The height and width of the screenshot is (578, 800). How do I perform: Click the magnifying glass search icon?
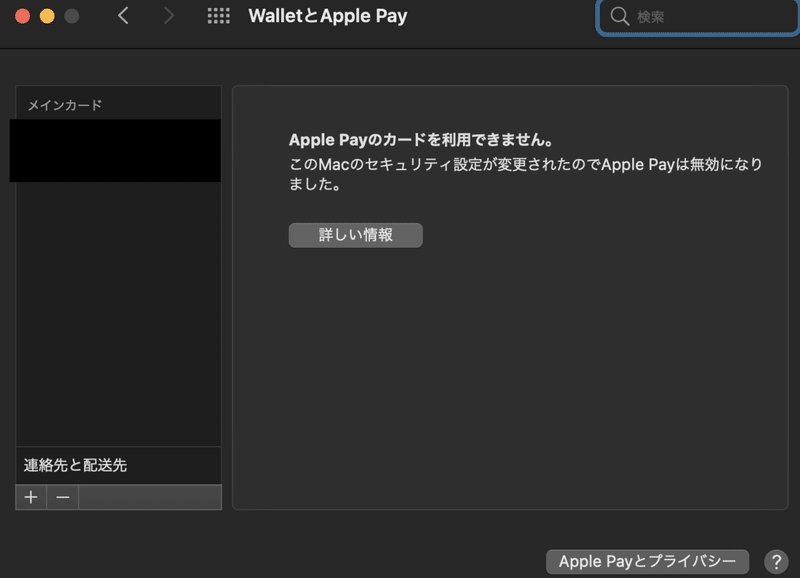coord(619,16)
